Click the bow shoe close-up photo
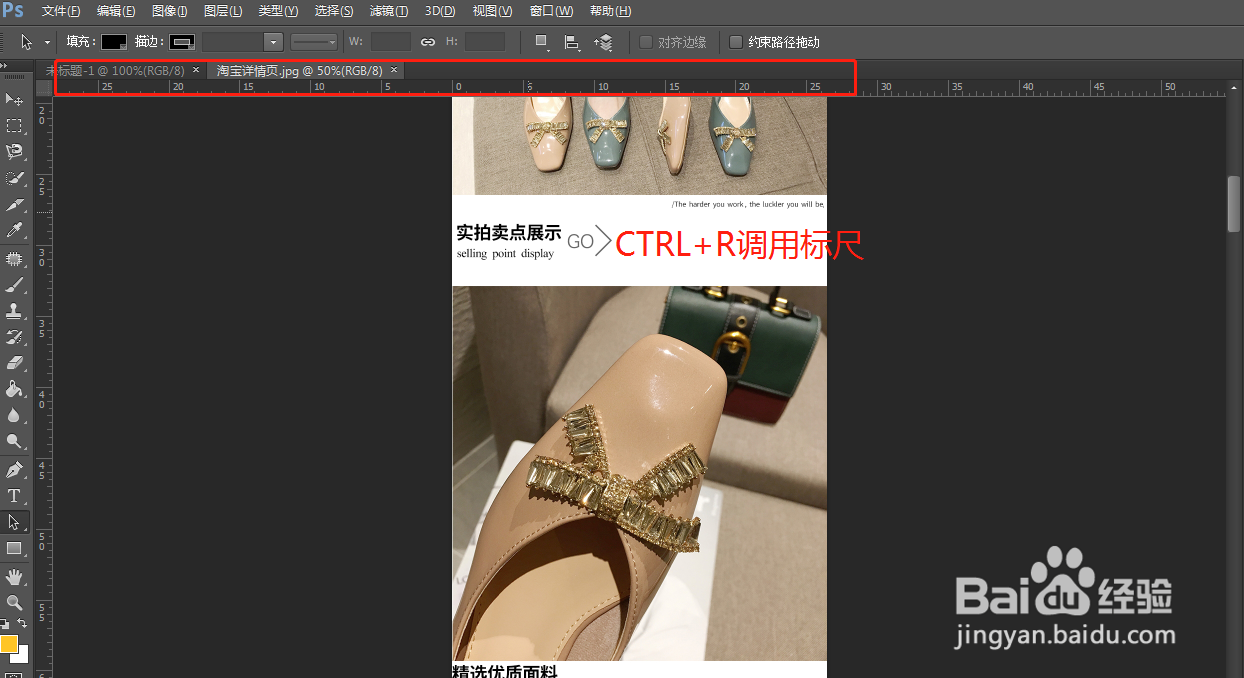Image resolution: width=1244 pixels, height=678 pixels. click(639, 473)
